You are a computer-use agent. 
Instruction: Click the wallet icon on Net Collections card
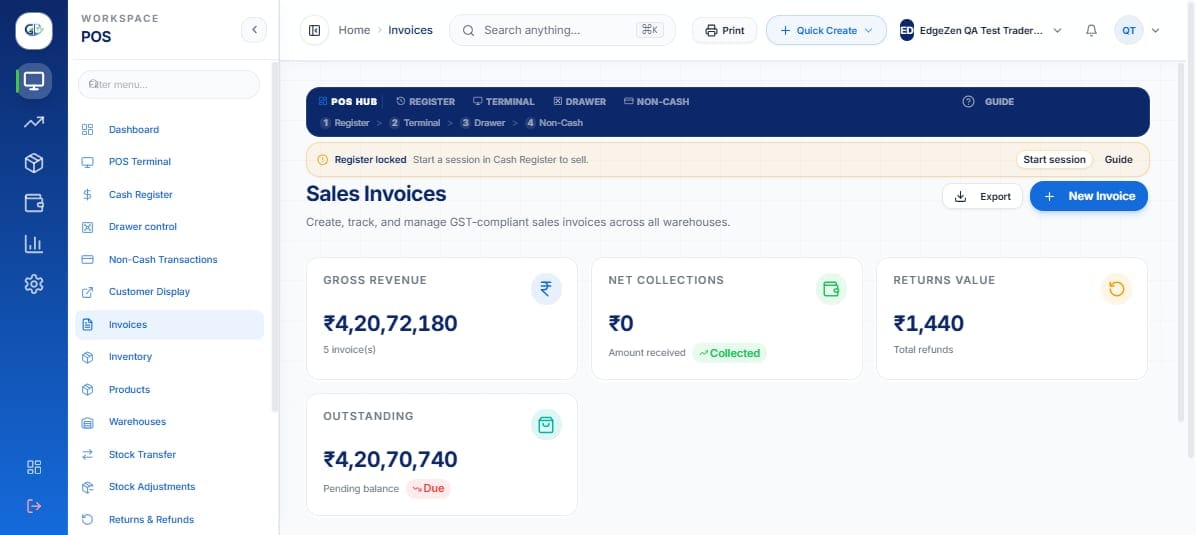point(831,289)
